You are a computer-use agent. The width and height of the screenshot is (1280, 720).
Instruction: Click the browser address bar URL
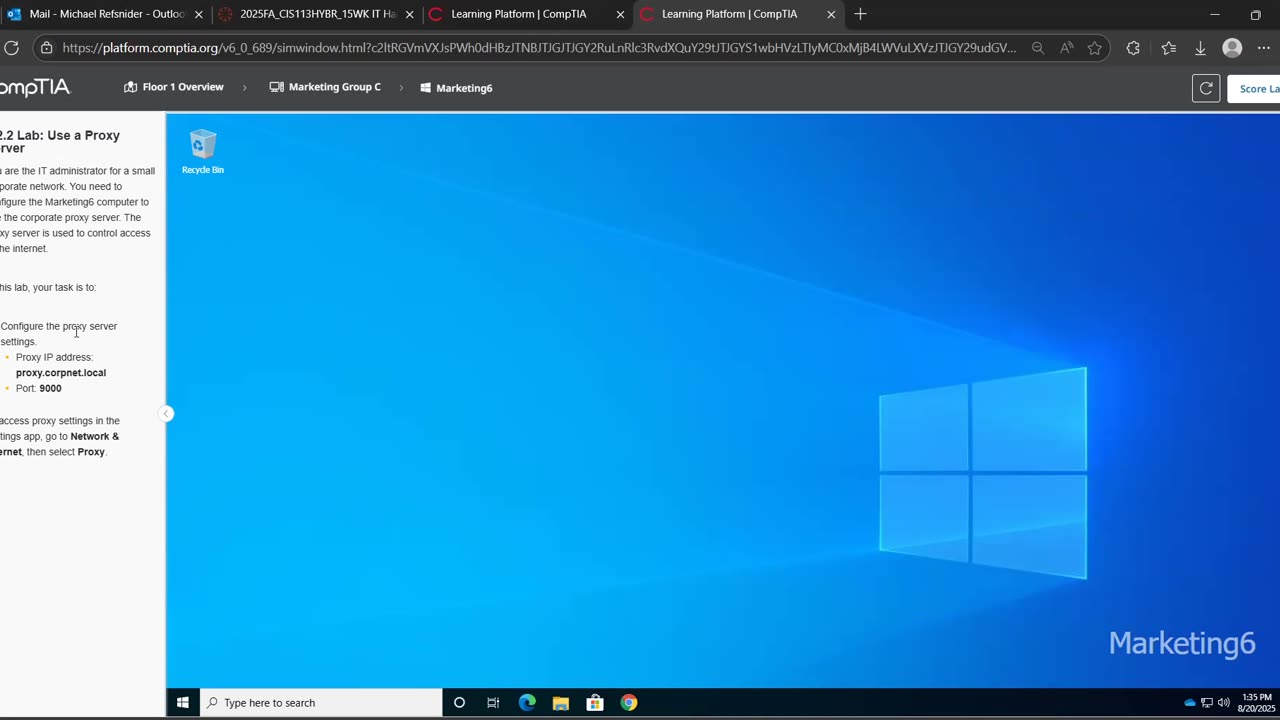pyautogui.click(x=539, y=48)
